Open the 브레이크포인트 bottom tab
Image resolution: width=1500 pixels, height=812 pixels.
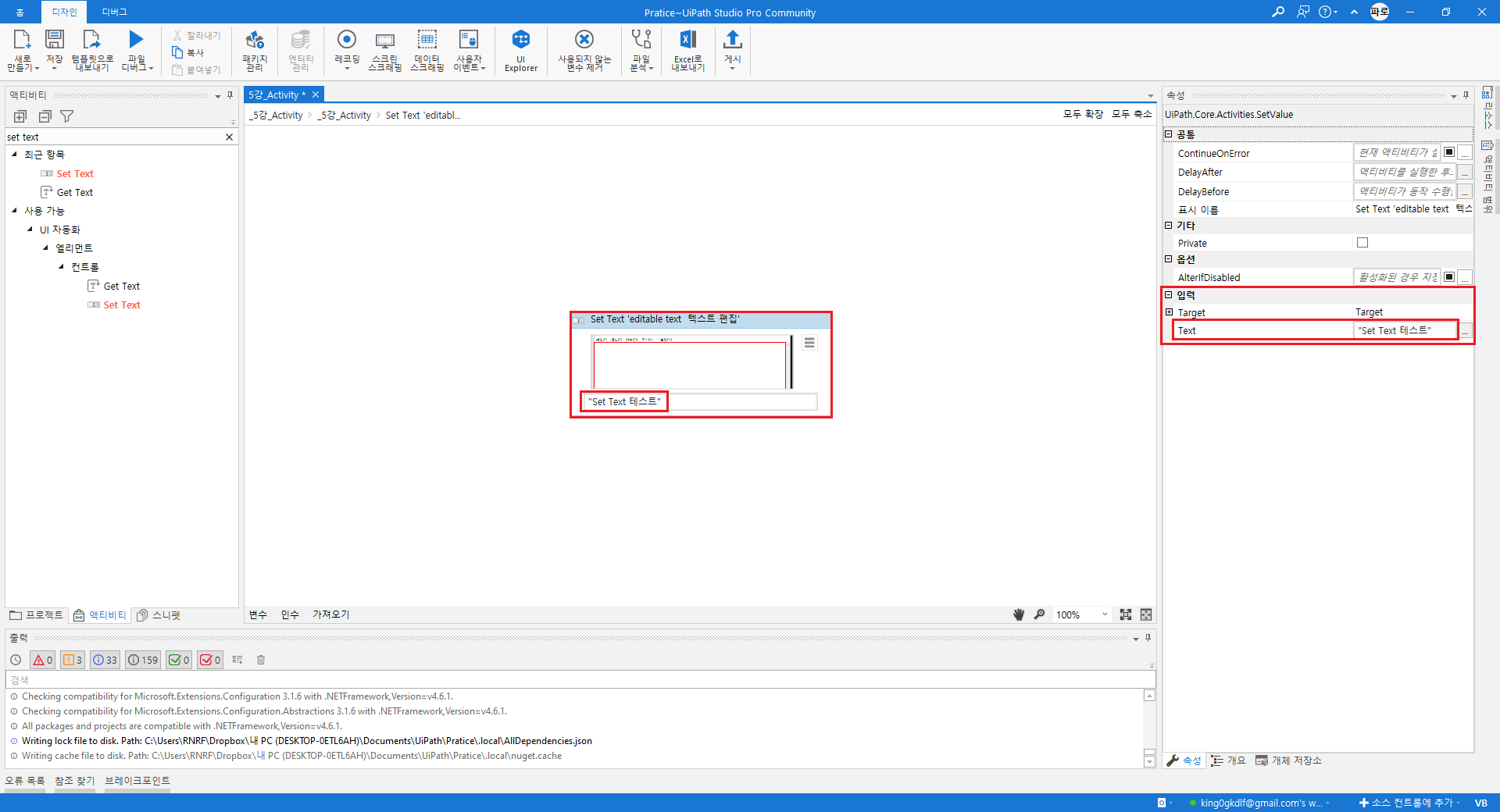(137, 781)
